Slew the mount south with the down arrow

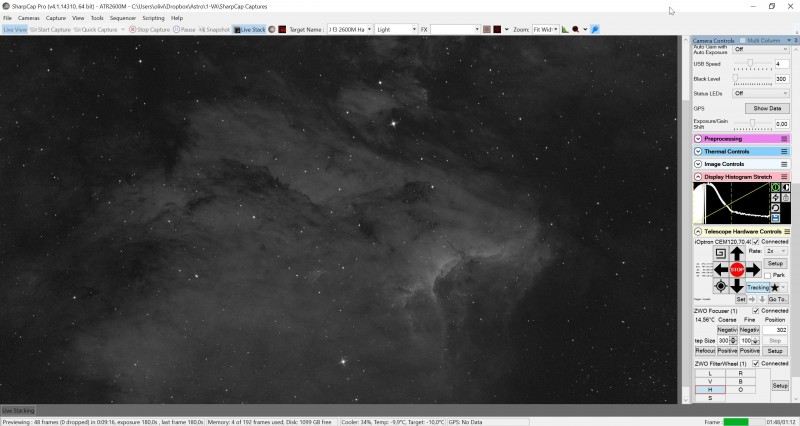point(736,286)
